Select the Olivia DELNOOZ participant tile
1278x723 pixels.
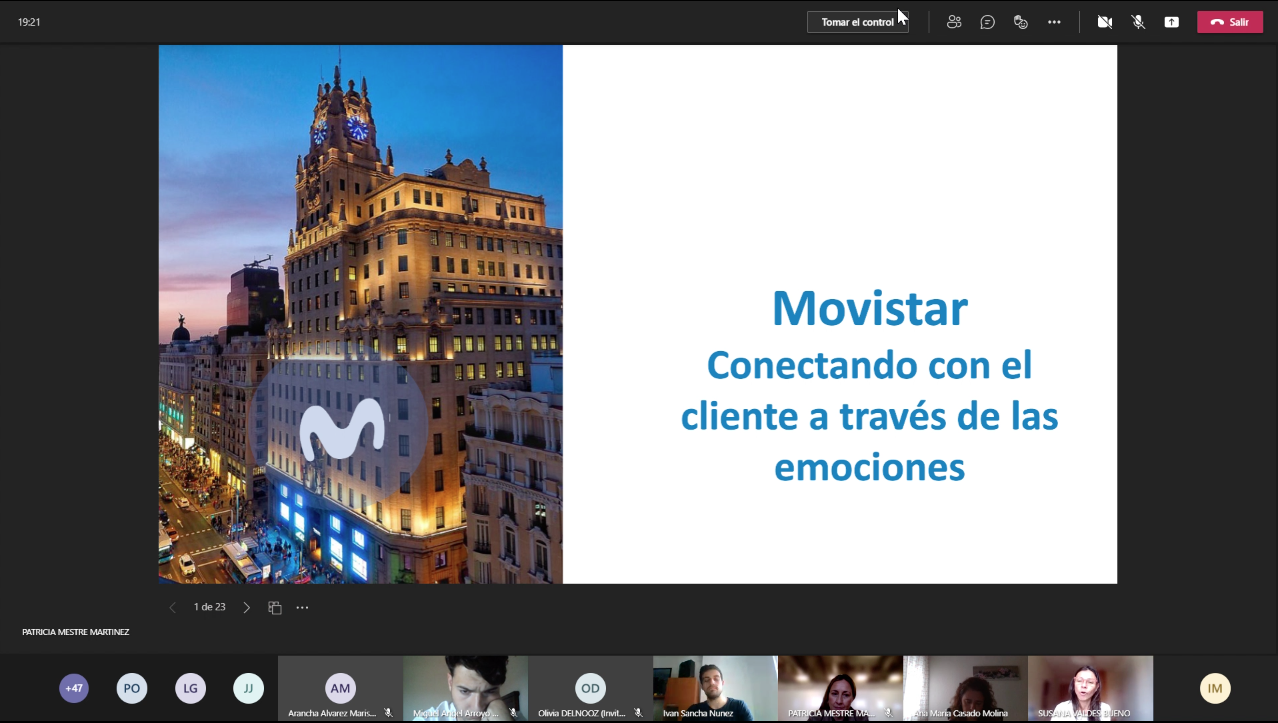590,688
